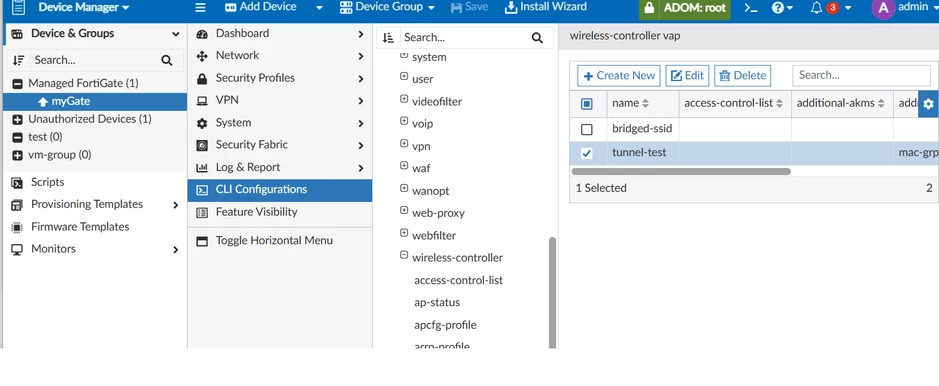Click the ADOM lock icon
Screen dimensions: 939x386
pyautogui.click(x=649, y=8)
